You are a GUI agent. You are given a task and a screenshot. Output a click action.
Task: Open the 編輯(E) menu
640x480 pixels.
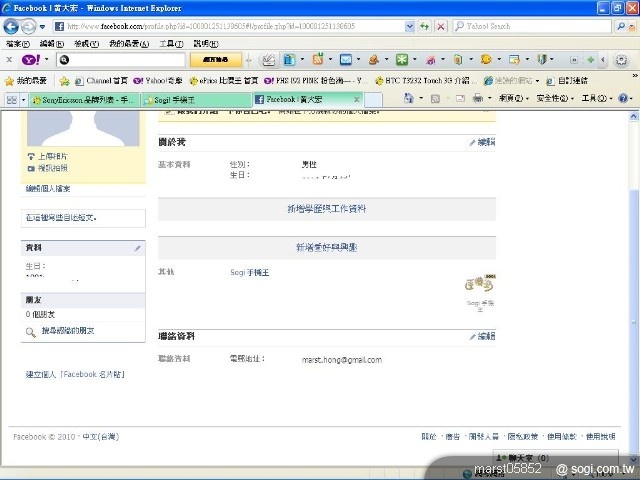point(52,44)
